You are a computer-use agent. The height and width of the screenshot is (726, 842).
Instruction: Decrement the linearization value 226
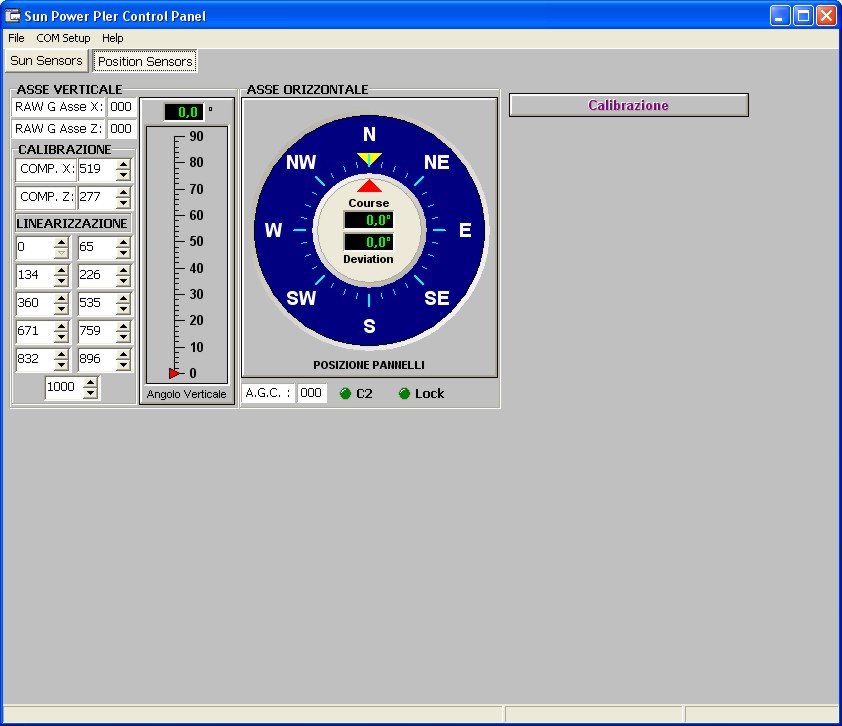tap(124, 281)
